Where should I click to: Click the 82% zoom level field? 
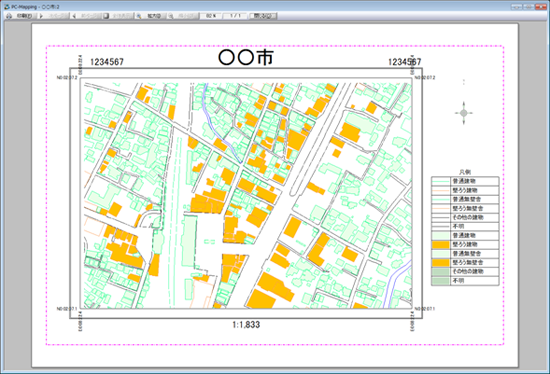tap(211, 16)
